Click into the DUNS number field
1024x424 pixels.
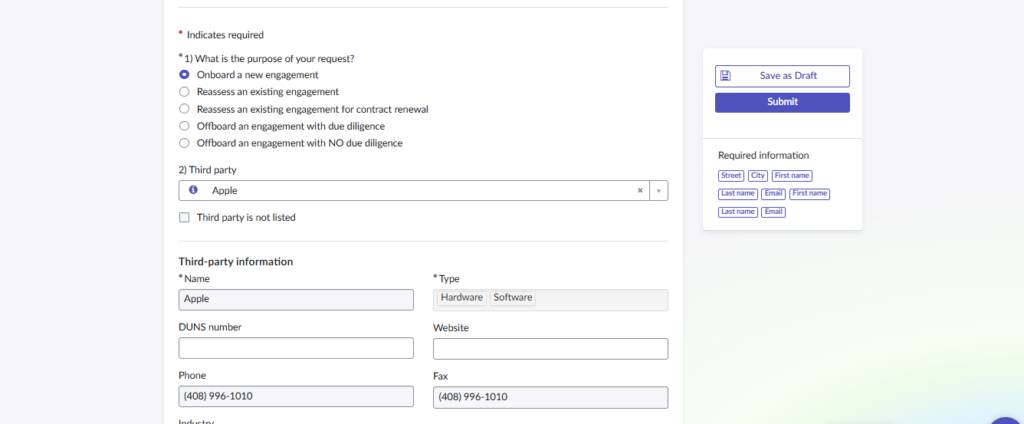pyautogui.click(x=296, y=348)
